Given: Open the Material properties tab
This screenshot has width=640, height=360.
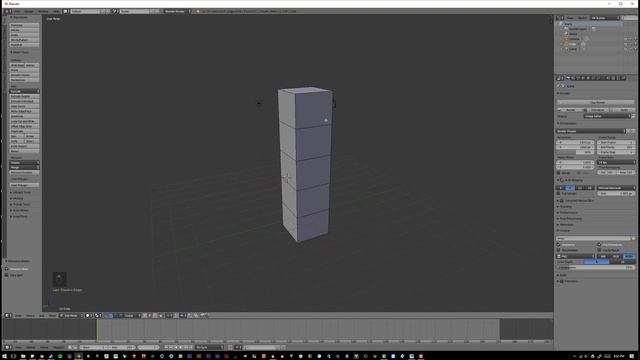Looking at the screenshot, I should (608, 78).
